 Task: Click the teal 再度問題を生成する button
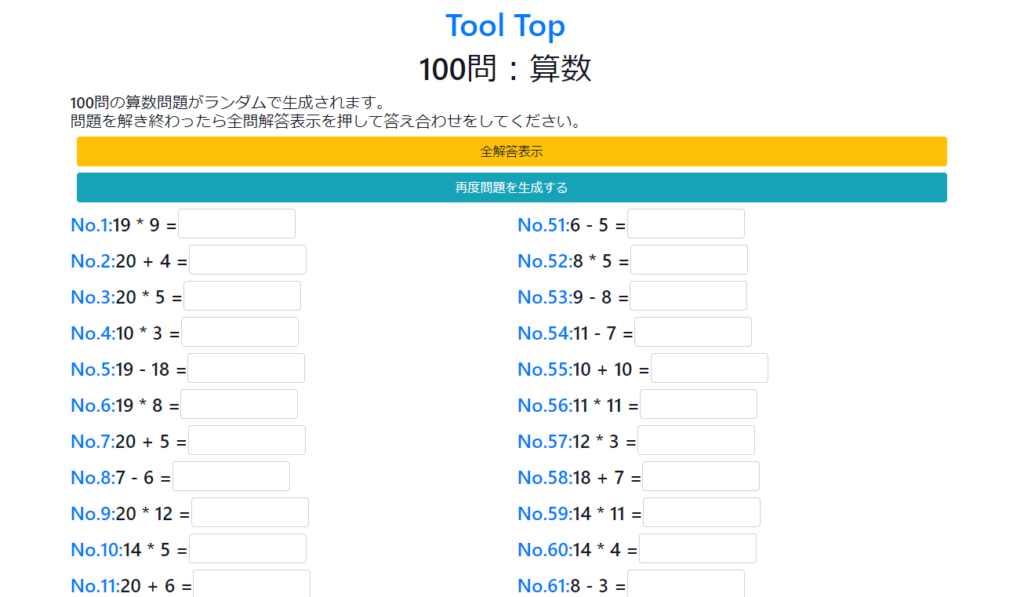(x=511, y=187)
